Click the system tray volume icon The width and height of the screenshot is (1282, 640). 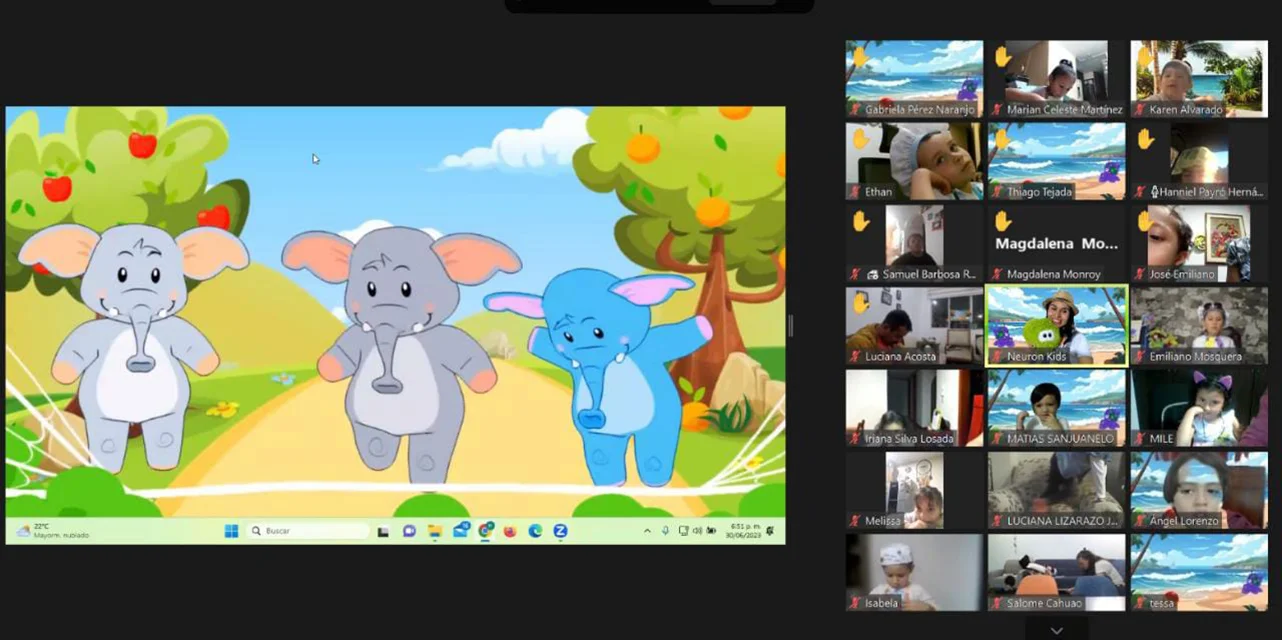pos(698,531)
